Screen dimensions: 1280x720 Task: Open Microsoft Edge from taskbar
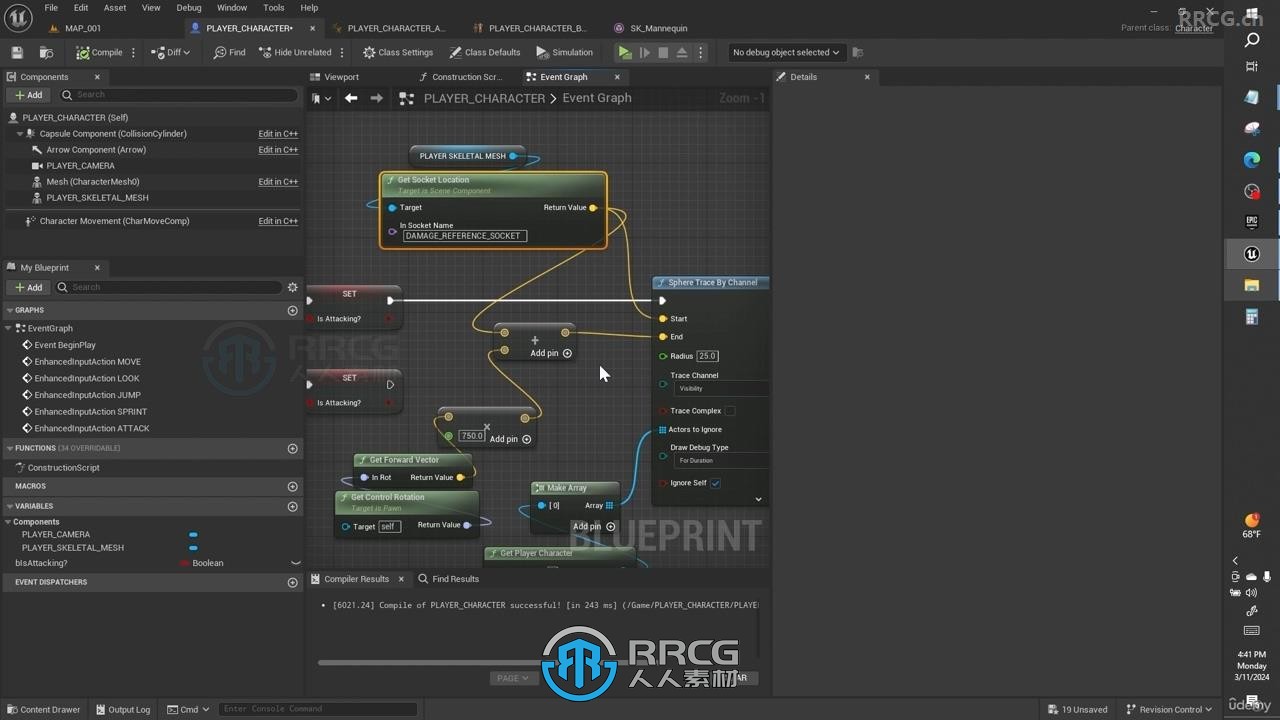click(1252, 159)
